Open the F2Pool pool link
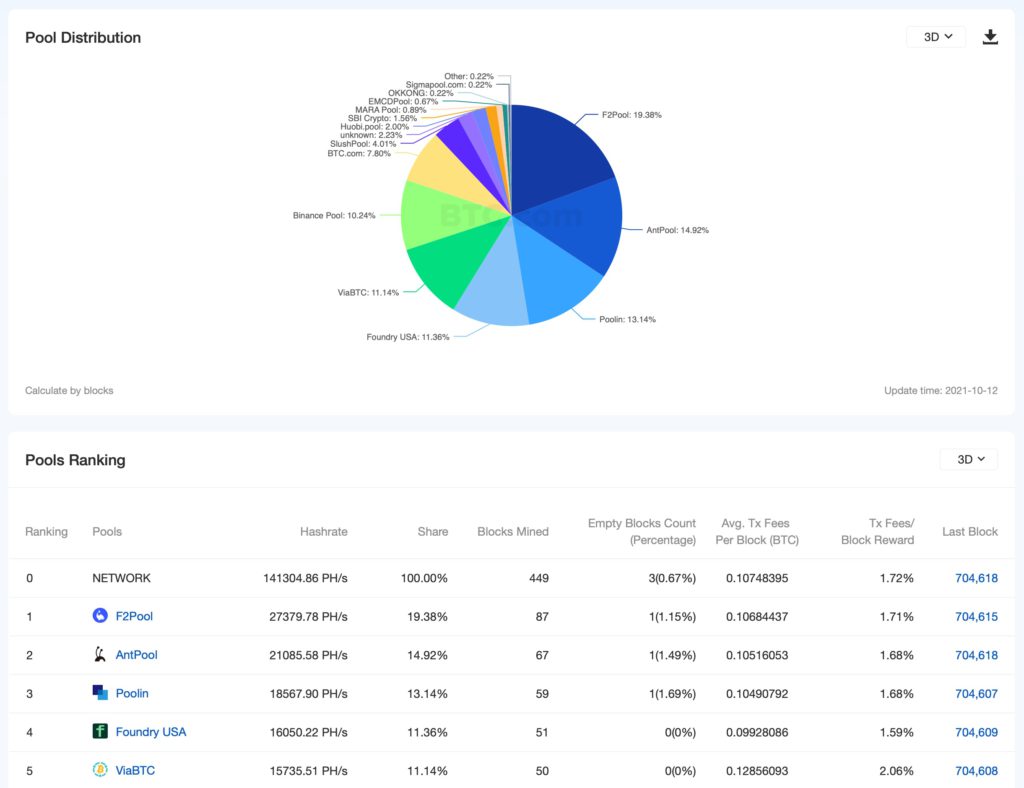Image resolution: width=1024 pixels, height=788 pixels. tap(134, 617)
